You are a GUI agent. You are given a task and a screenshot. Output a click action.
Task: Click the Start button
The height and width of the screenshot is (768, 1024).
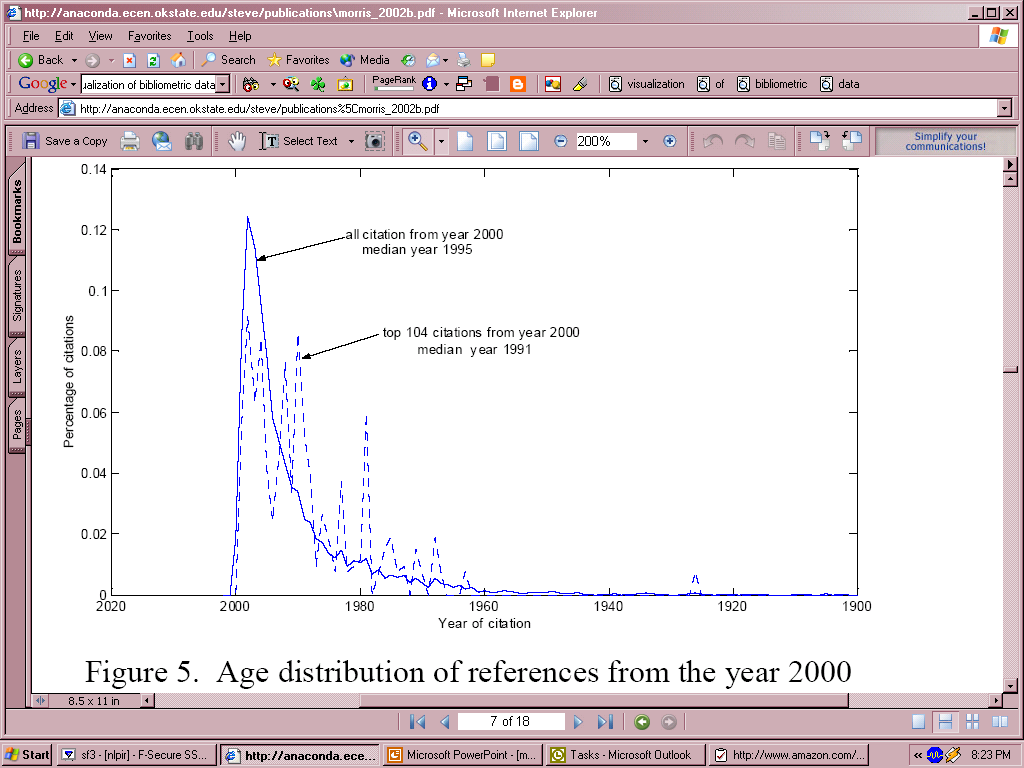coord(27,755)
